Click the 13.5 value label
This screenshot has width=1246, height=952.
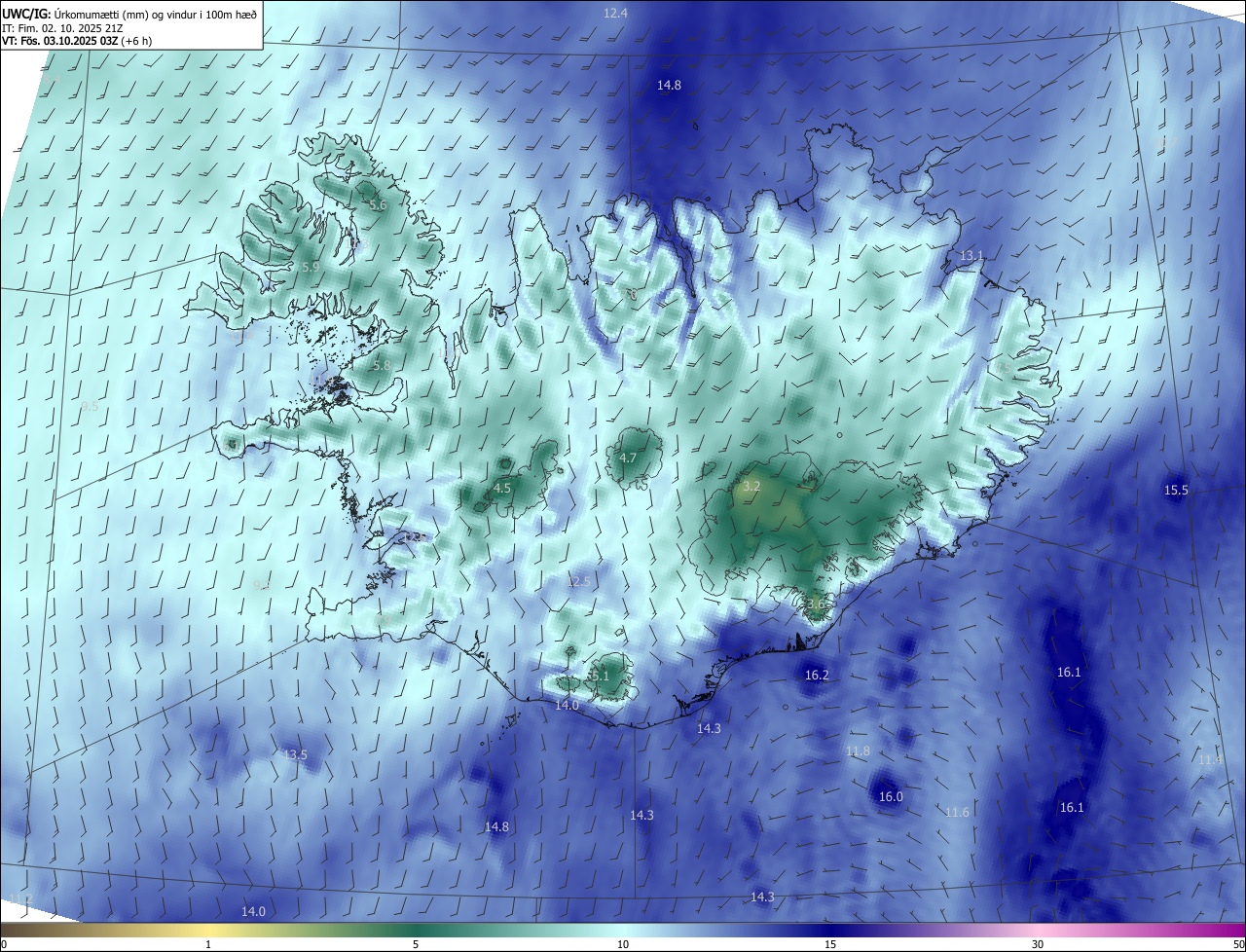pos(295,754)
